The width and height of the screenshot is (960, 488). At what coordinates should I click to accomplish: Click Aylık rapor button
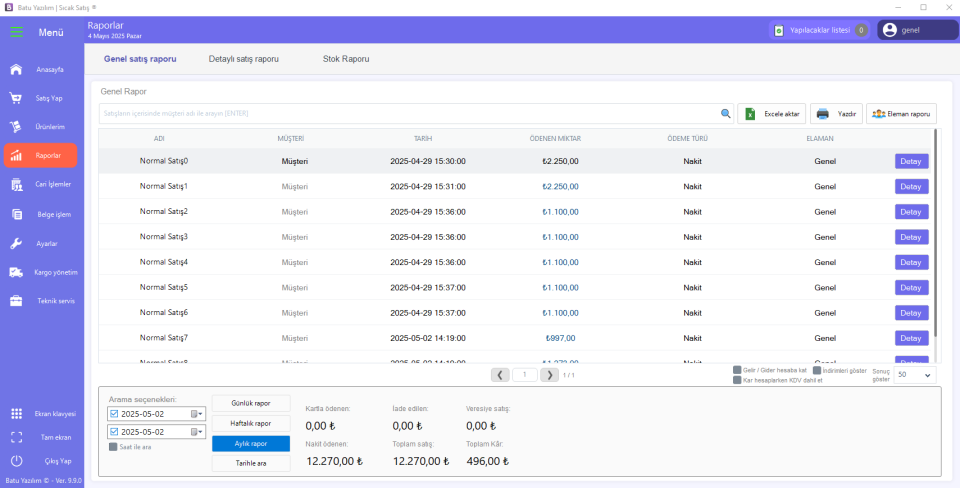pyautogui.click(x=251, y=443)
